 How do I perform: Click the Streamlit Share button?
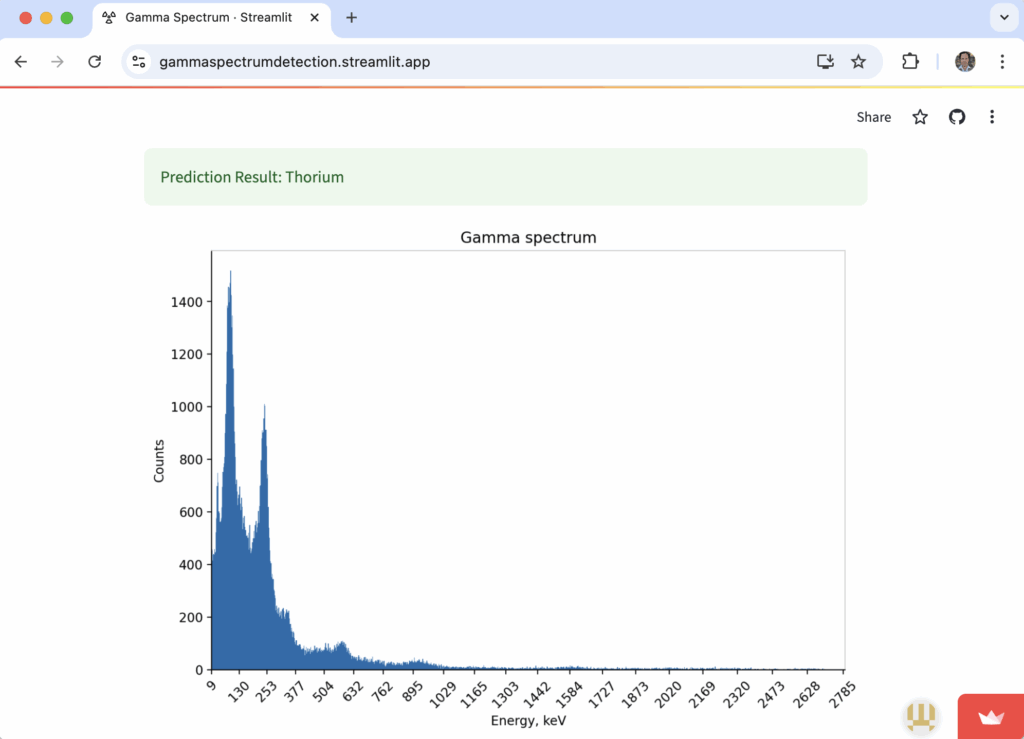click(x=874, y=117)
